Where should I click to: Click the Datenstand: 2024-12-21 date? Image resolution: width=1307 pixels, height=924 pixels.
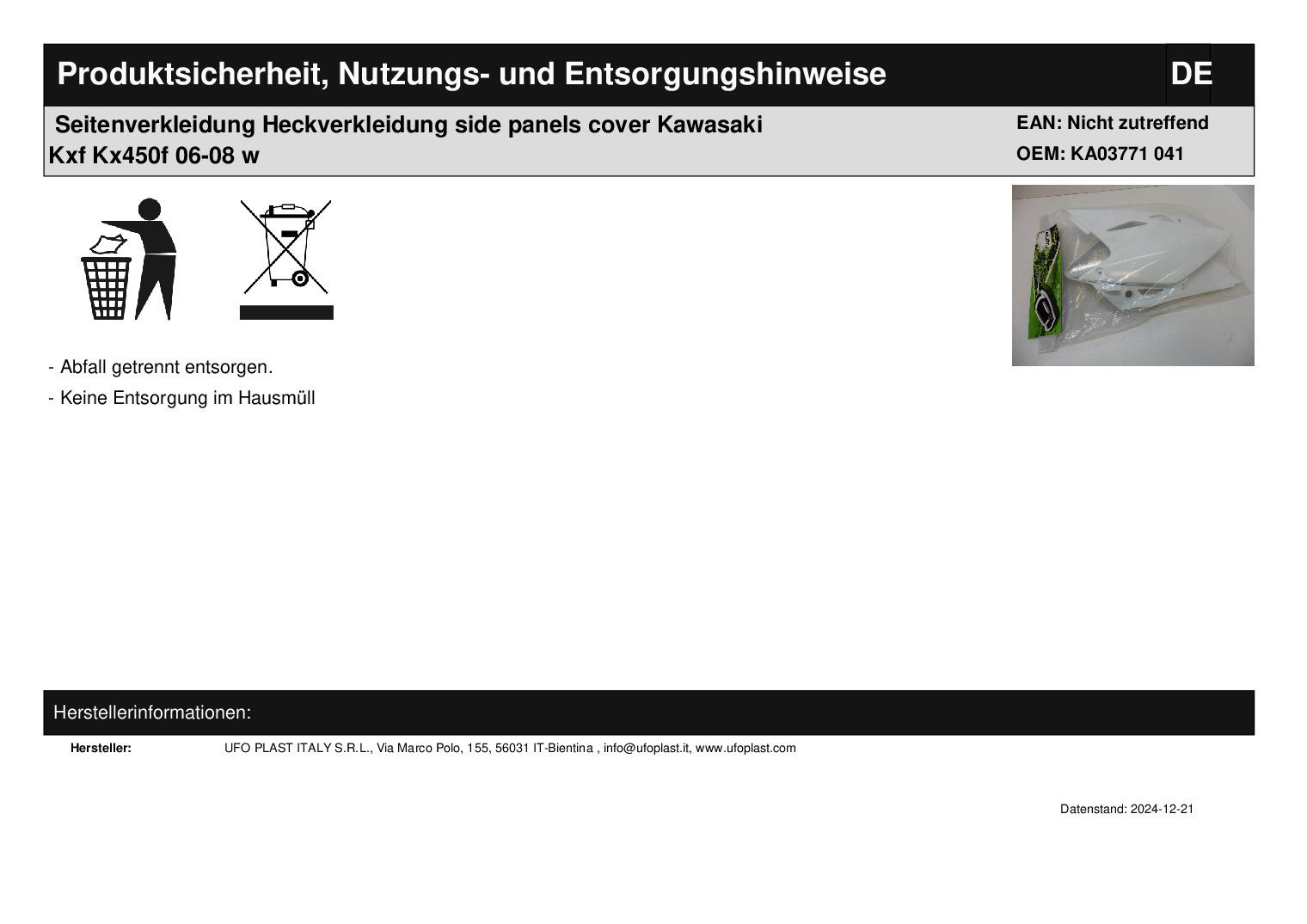tap(1126, 809)
